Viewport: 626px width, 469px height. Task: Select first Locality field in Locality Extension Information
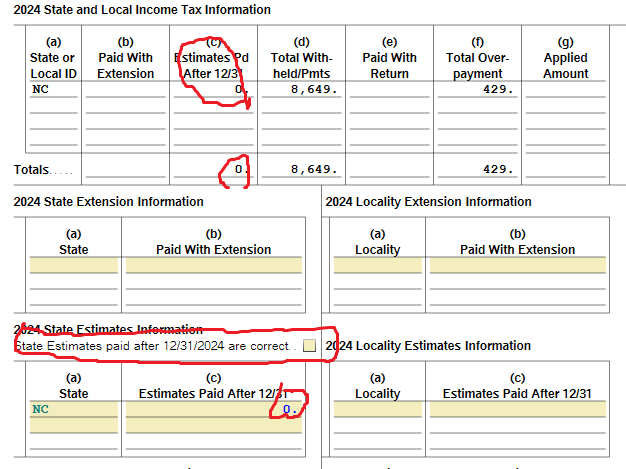click(378, 266)
